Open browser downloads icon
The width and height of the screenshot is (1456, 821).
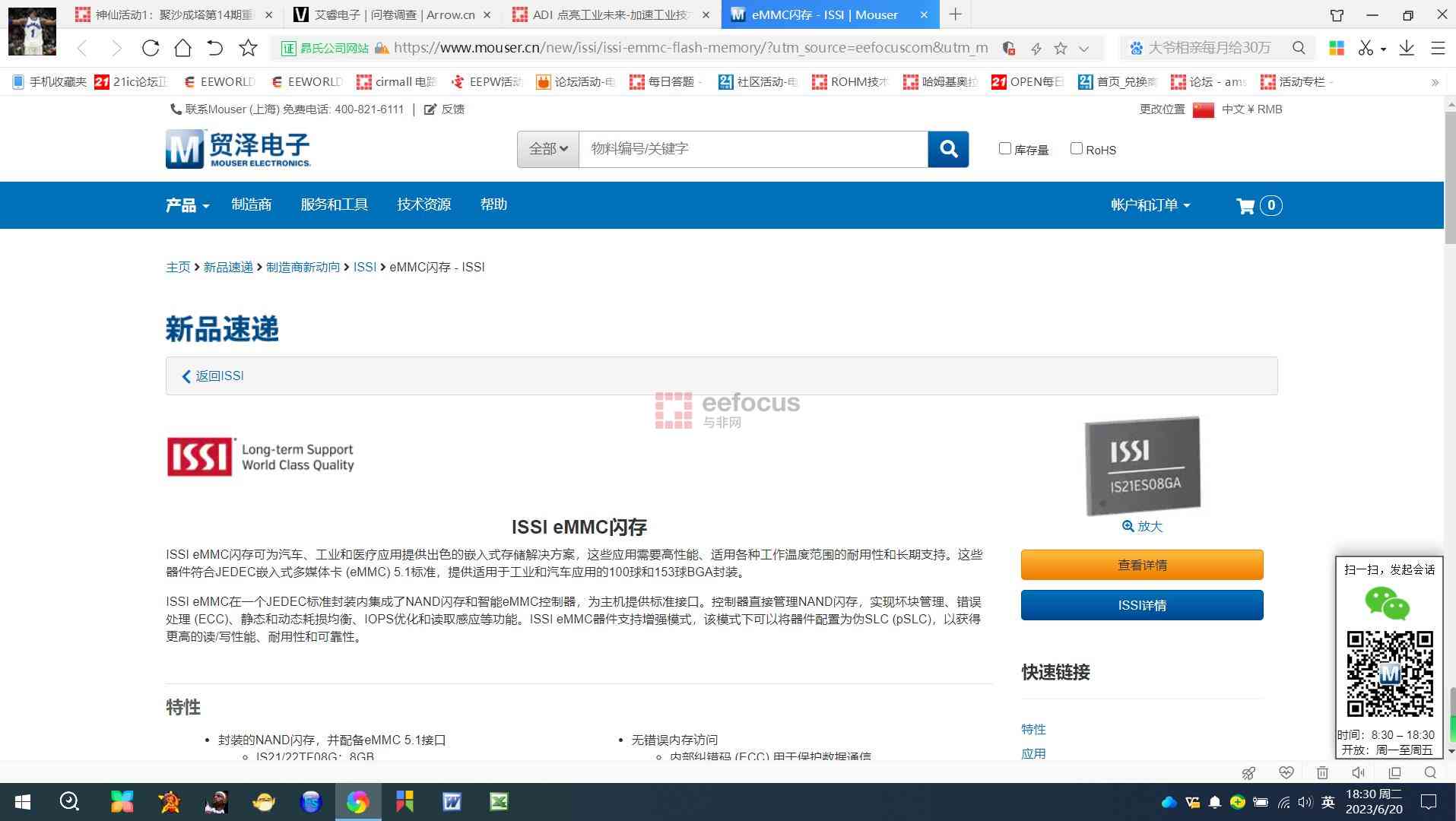(x=1407, y=48)
